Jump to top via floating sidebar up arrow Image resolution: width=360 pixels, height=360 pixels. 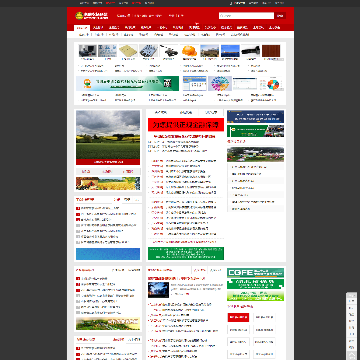tap(352, 355)
